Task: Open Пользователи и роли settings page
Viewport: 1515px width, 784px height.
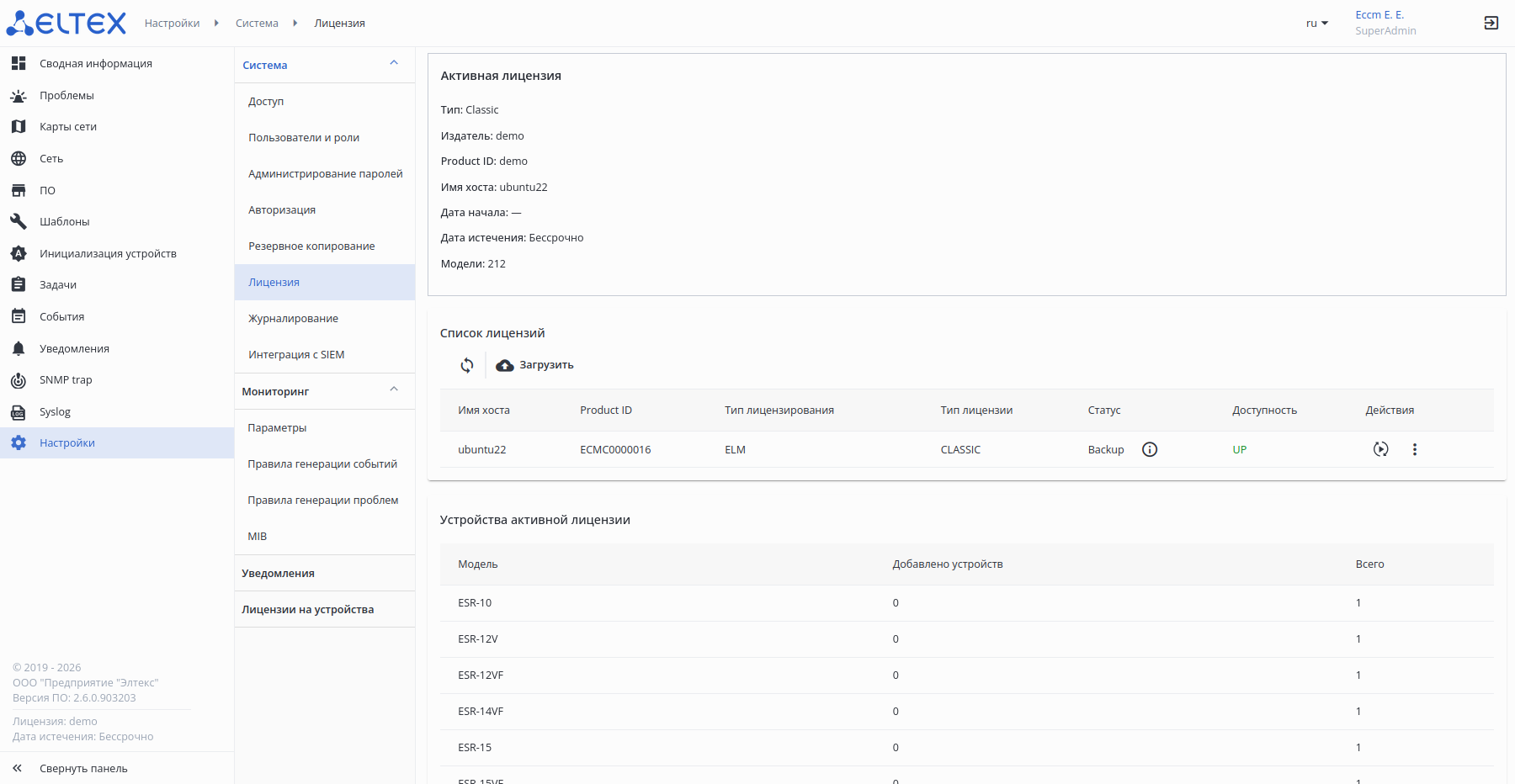Action: click(x=304, y=138)
